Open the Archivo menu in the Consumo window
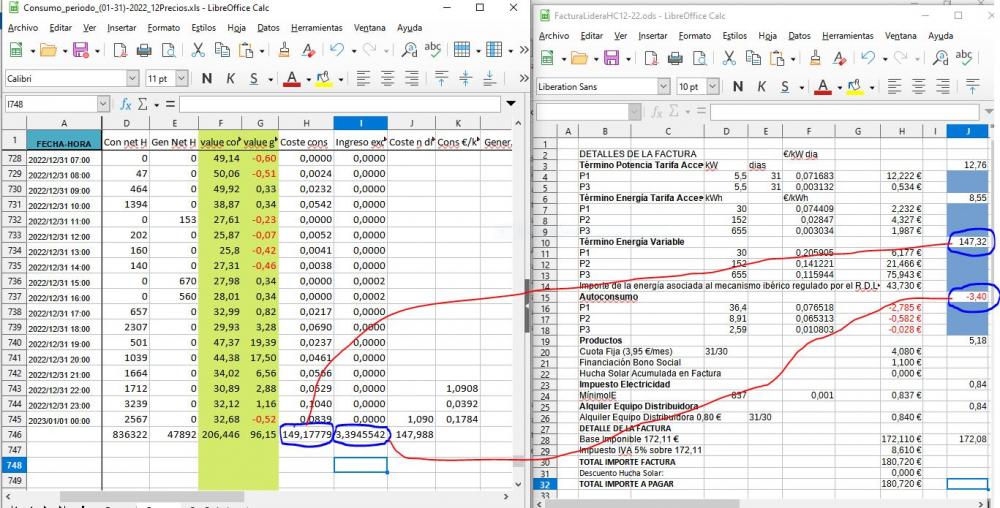The width and height of the screenshot is (1000, 508). pyautogui.click(x=23, y=28)
